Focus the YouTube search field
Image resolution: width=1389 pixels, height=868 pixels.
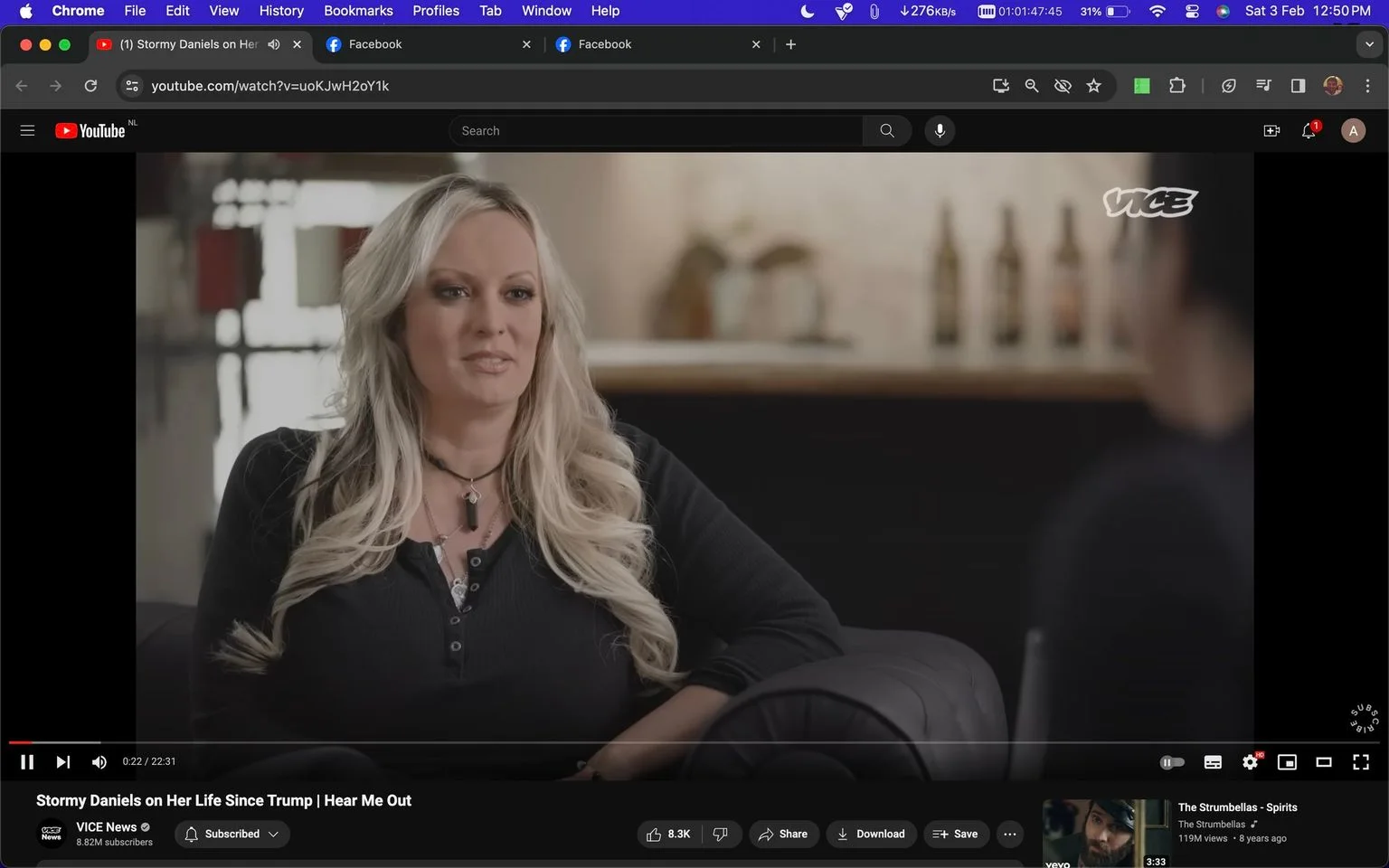pos(657,130)
